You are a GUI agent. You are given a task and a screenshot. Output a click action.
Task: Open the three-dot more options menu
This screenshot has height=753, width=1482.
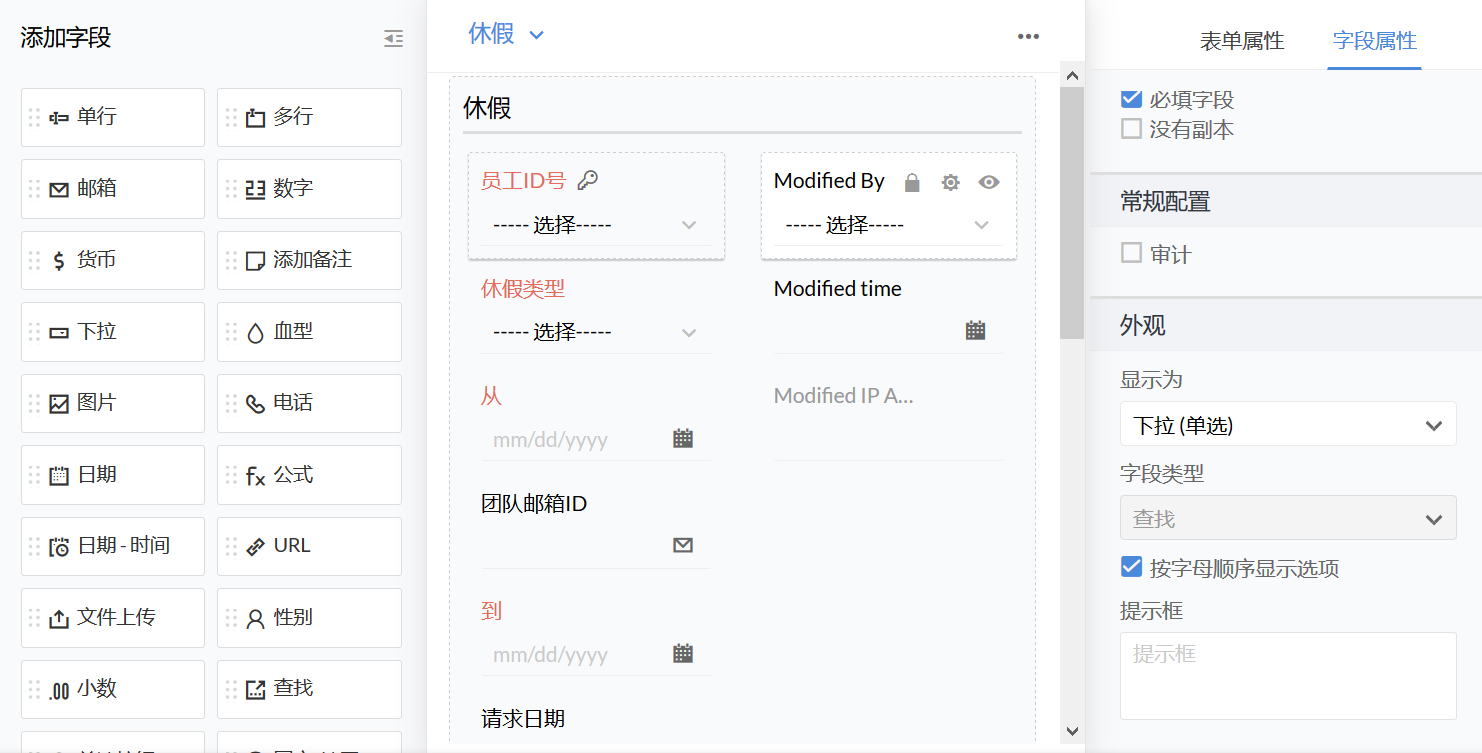point(1028,36)
